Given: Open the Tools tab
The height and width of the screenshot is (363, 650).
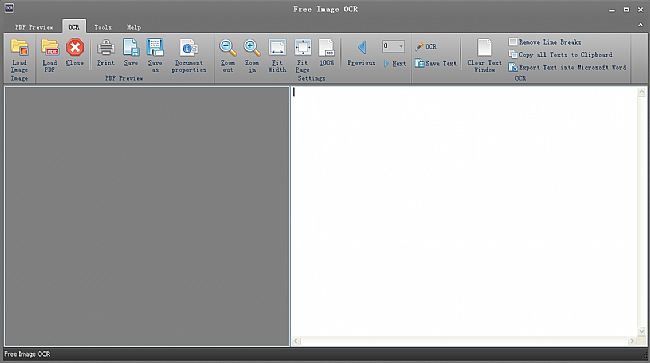Looking at the screenshot, I should tap(103, 27).
